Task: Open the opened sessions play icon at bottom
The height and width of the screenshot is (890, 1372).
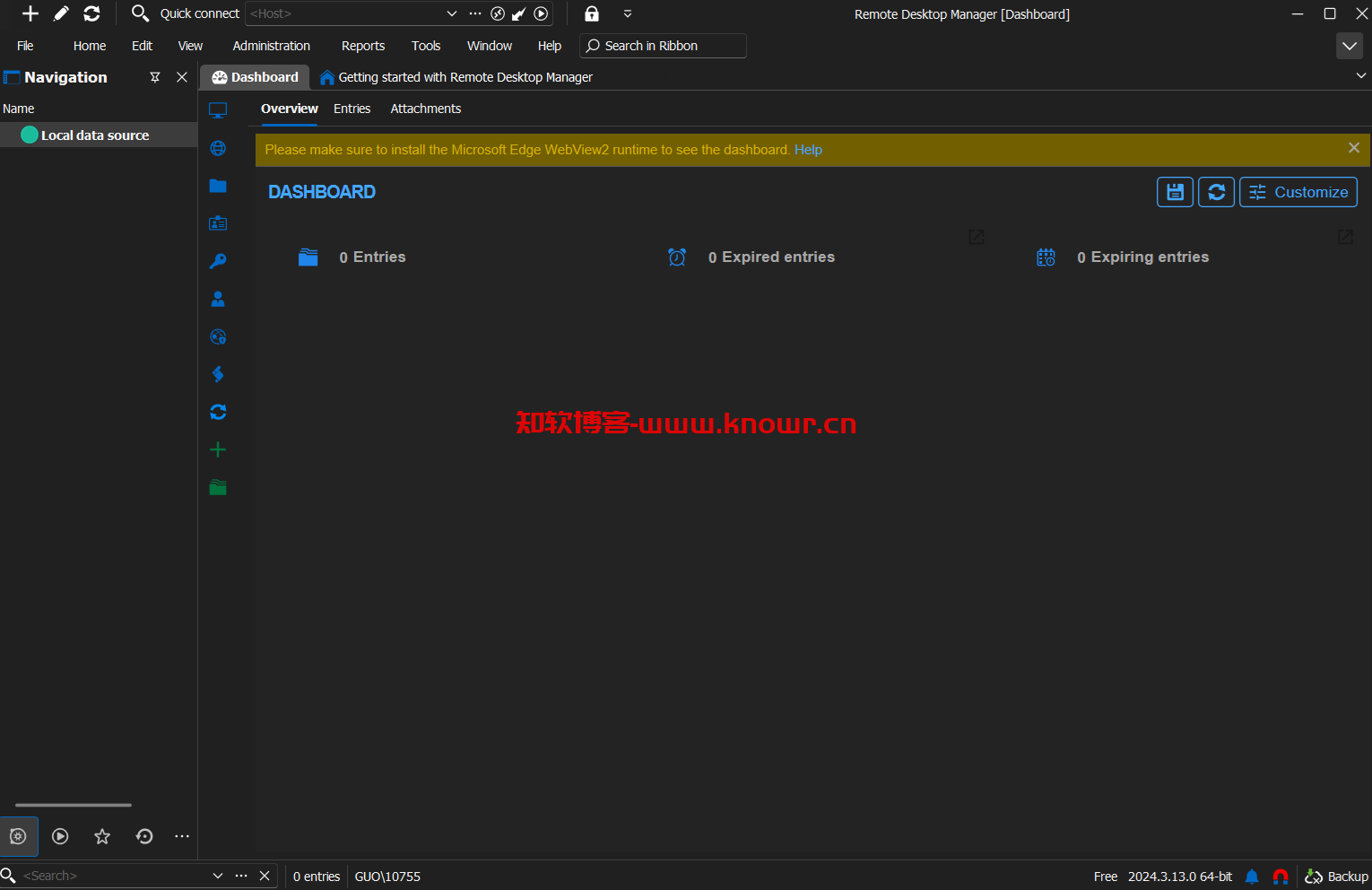Action: coord(60,836)
